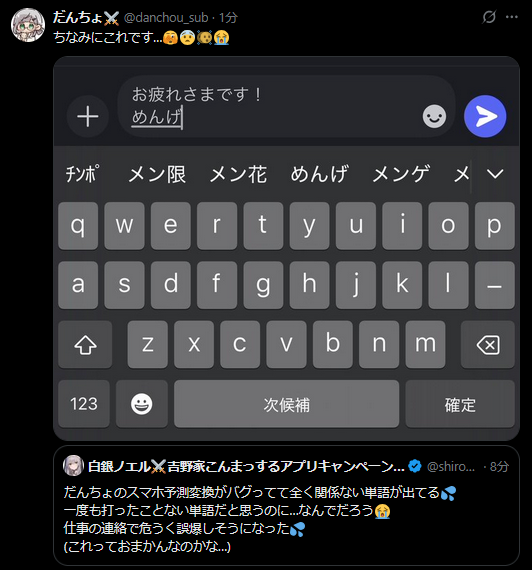Open the emoji picker in message field
Screen dimensions: 532x570
point(434,116)
